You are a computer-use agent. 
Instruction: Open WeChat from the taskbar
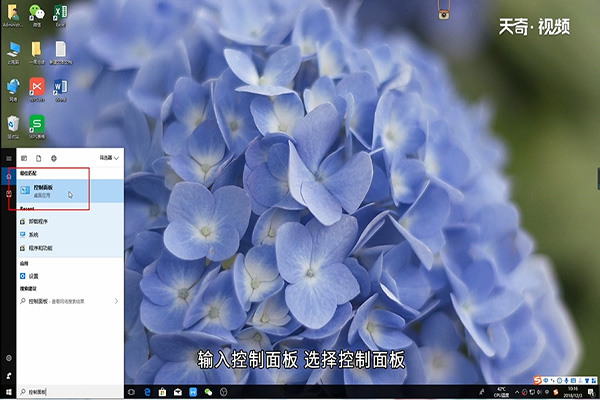[208, 392]
